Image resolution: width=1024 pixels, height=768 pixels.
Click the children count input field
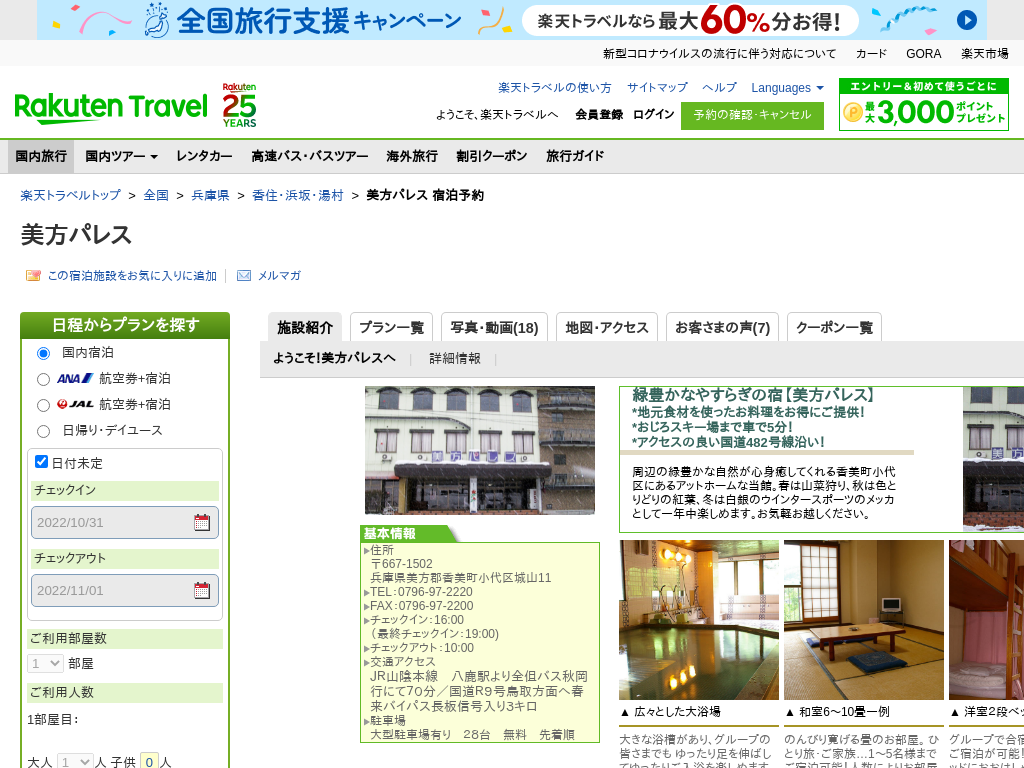pyautogui.click(x=149, y=761)
